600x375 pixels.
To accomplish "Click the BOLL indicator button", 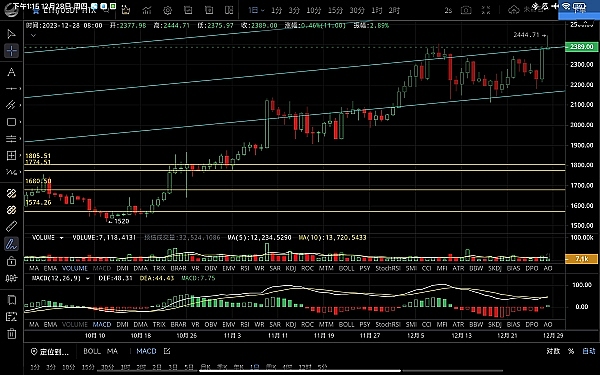I will pyautogui.click(x=92, y=351).
